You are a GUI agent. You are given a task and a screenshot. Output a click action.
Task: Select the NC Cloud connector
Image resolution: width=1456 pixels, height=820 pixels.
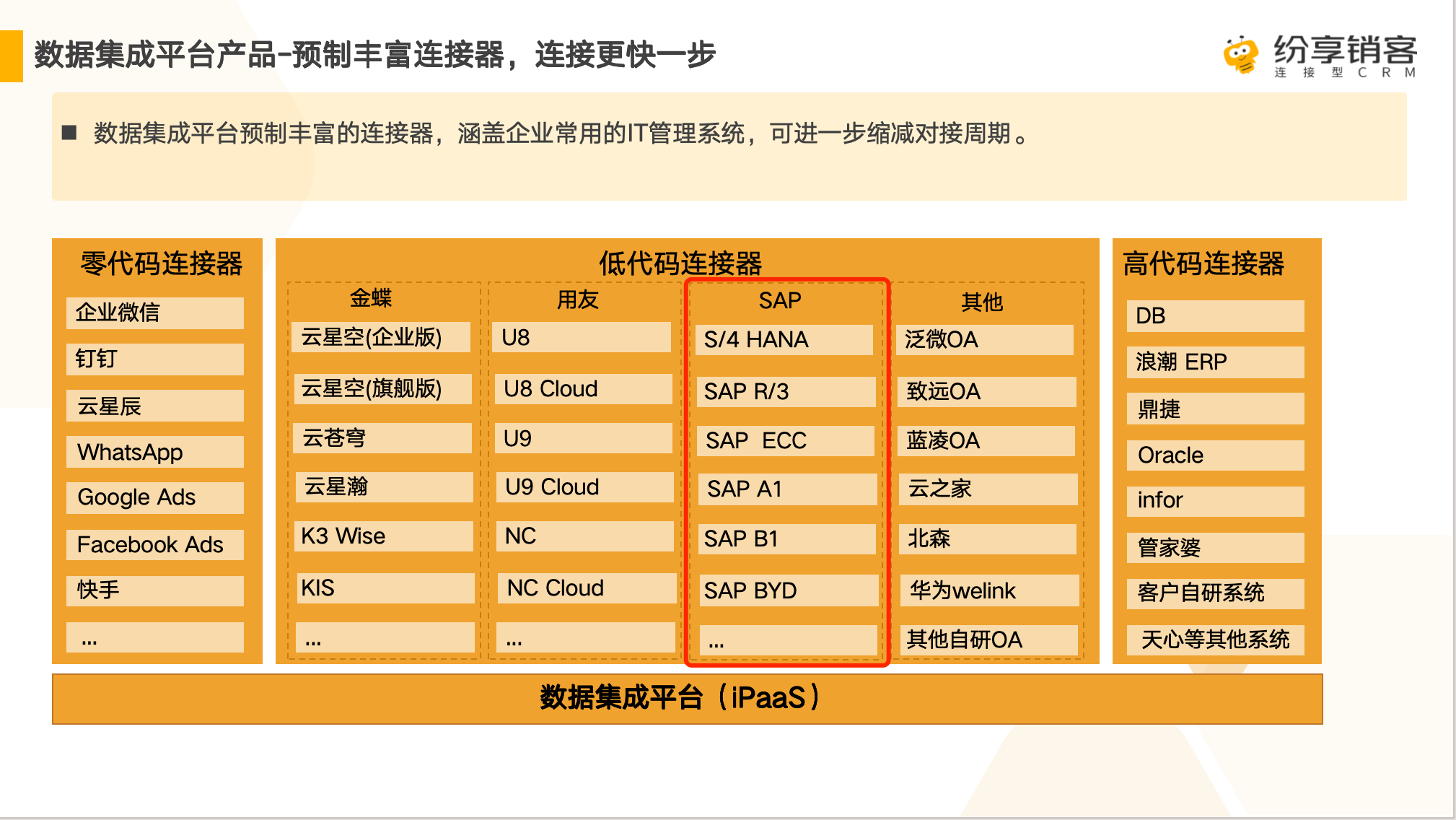tap(587, 588)
